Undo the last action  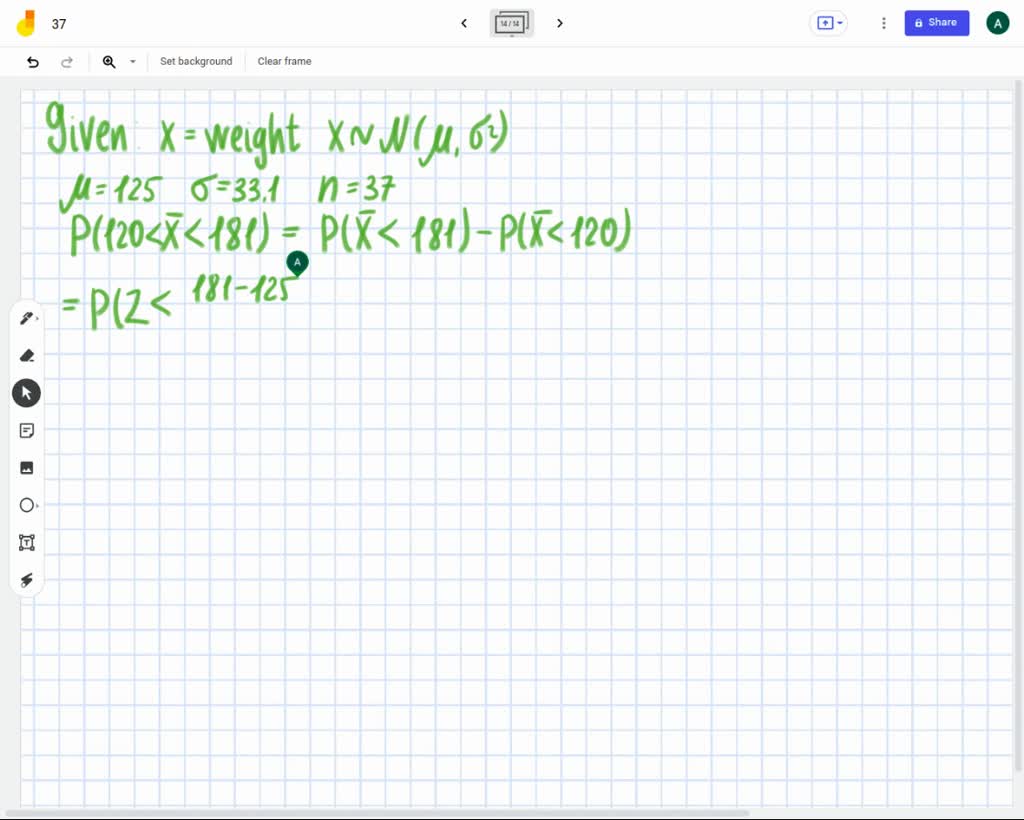coord(33,62)
